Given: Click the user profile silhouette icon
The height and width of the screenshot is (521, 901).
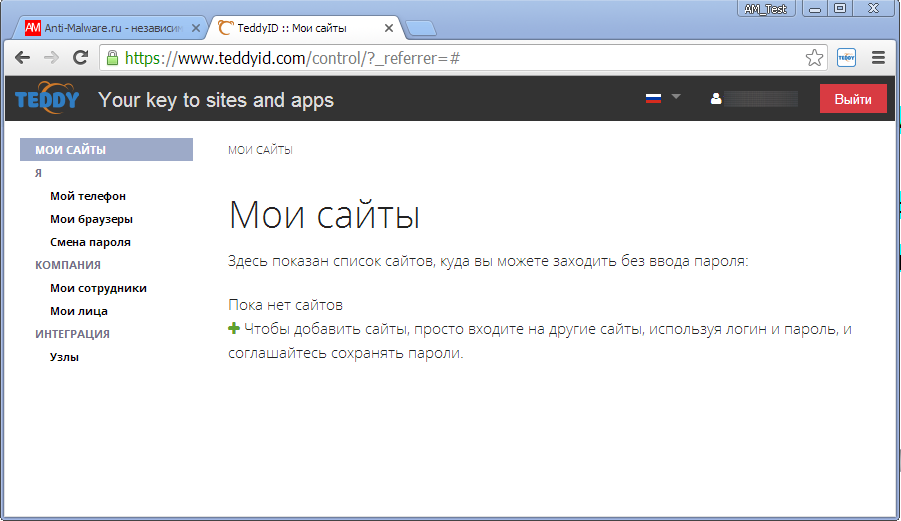Looking at the screenshot, I should (x=715, y=99).
